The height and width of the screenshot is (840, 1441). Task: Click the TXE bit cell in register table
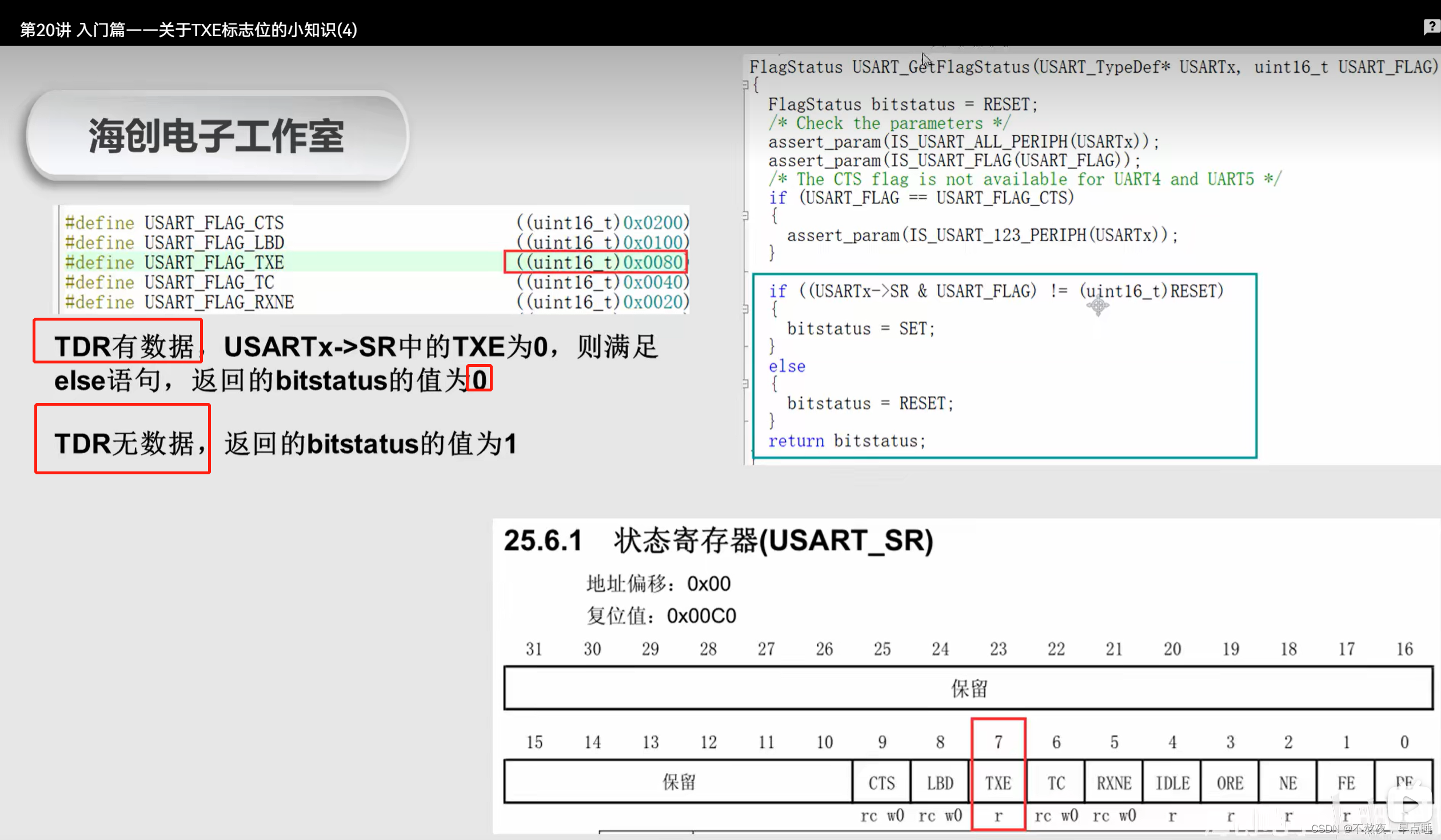click(x=998, y=782)
